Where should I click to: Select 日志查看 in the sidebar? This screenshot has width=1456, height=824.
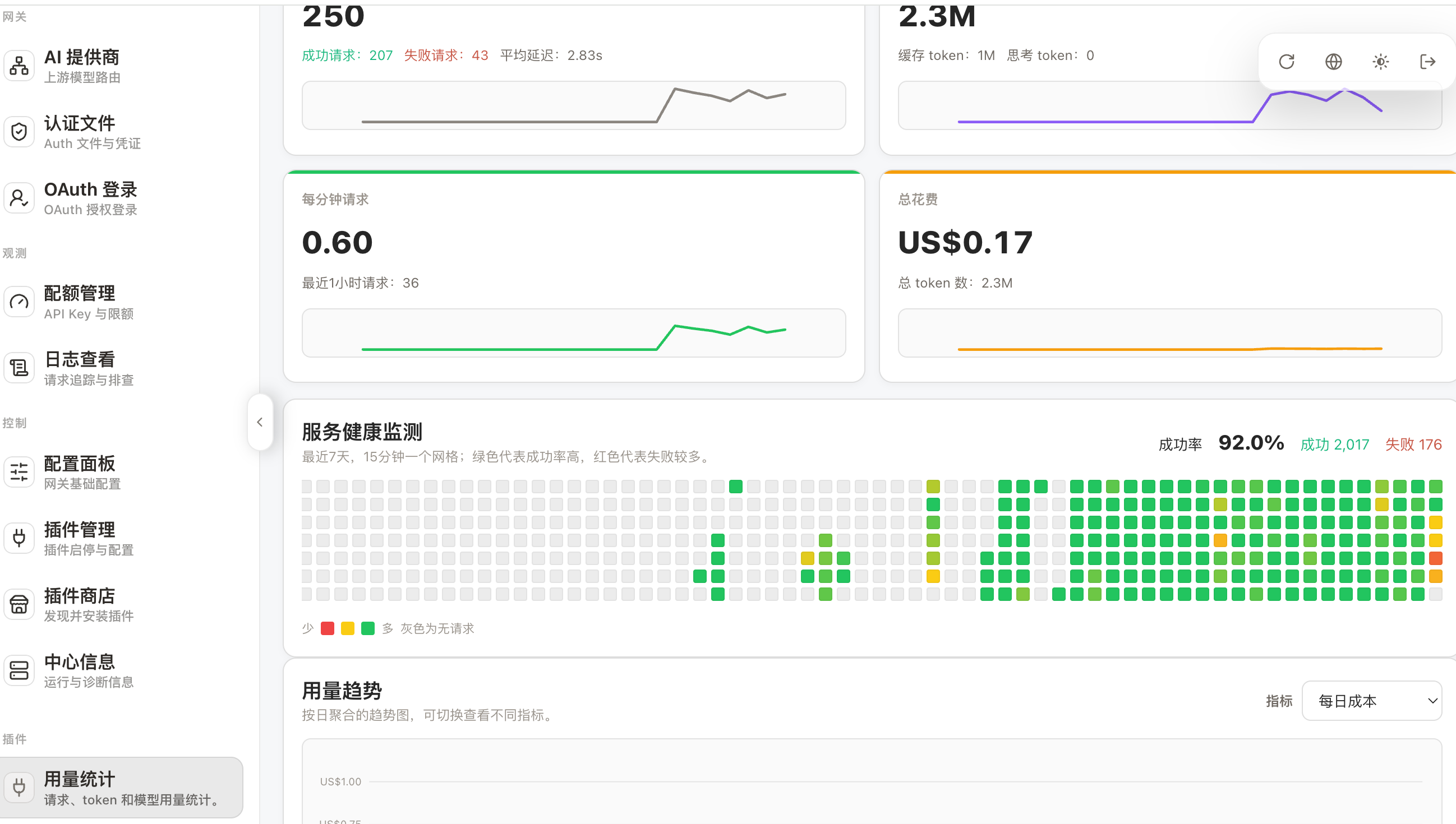click(x=122, y=368)
